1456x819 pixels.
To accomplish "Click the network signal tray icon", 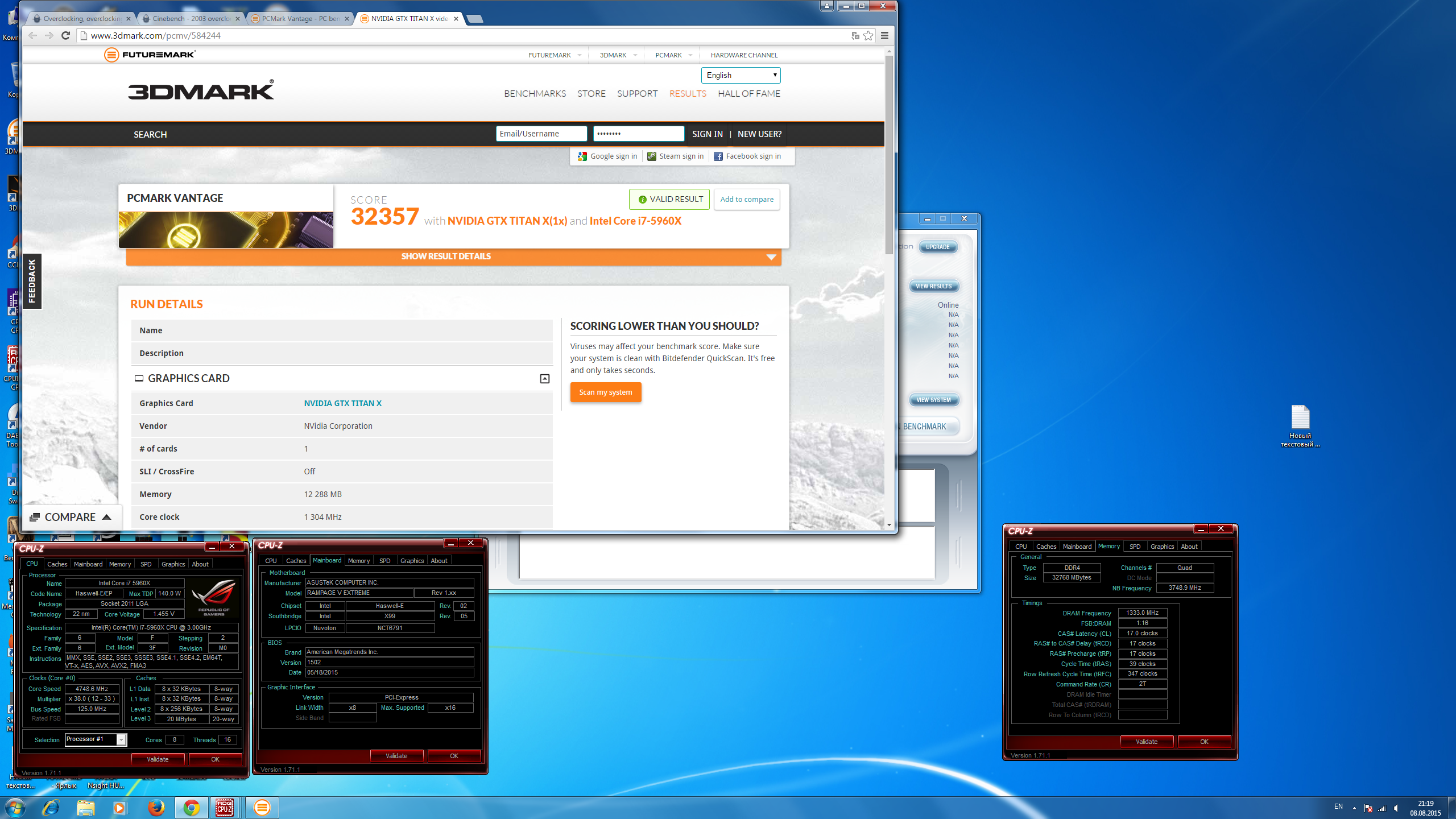I will [1381, 808].
